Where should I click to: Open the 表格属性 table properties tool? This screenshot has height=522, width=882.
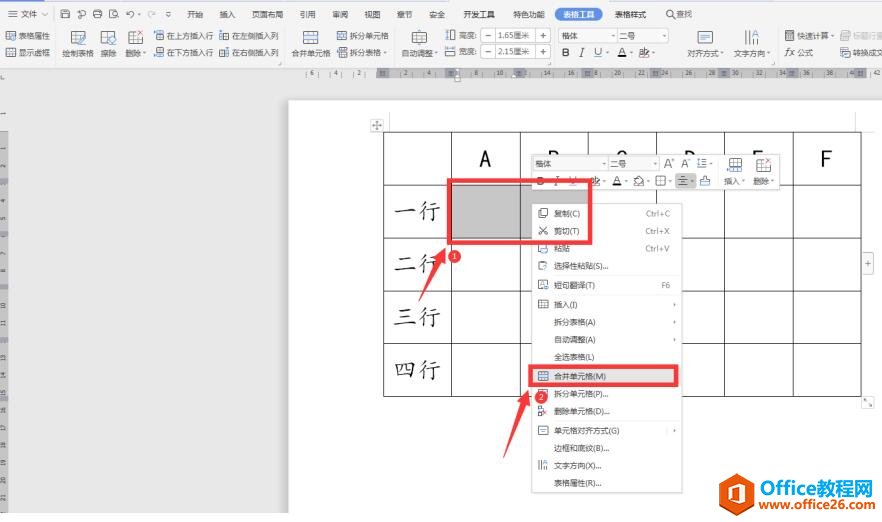(28, 35)
